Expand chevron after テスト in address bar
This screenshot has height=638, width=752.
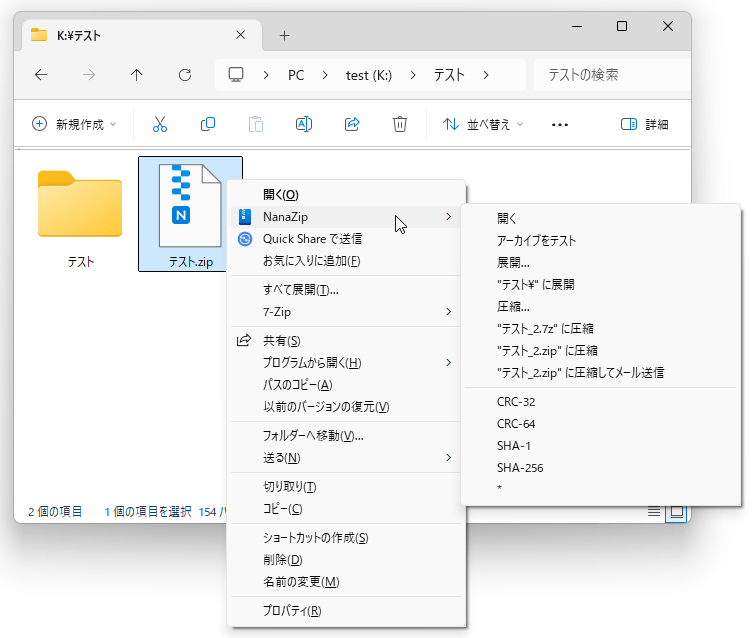(x=486, y=75)
